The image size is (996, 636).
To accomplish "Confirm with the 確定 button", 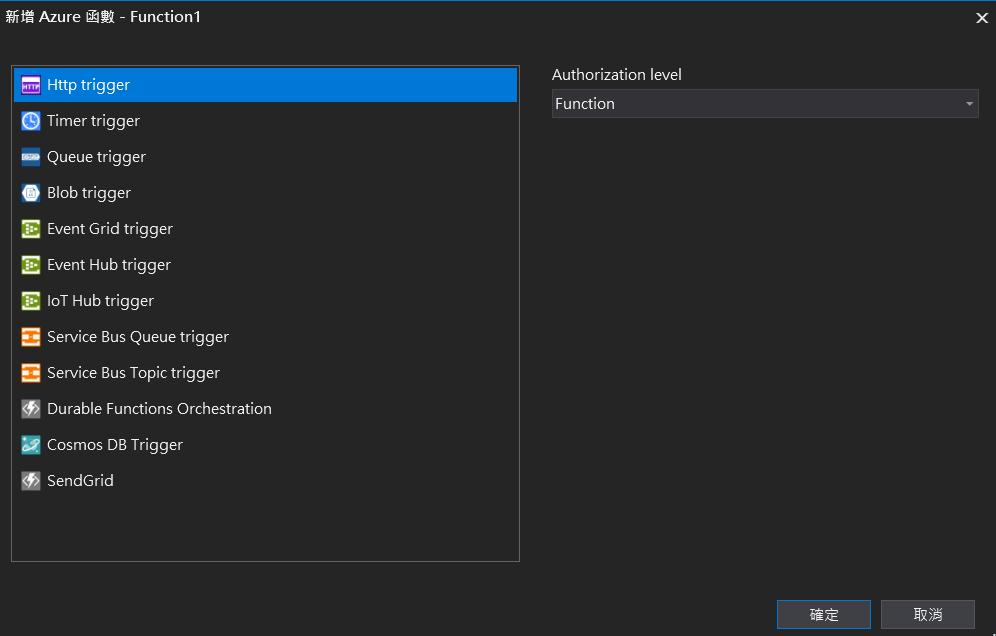I will [824, 614].
